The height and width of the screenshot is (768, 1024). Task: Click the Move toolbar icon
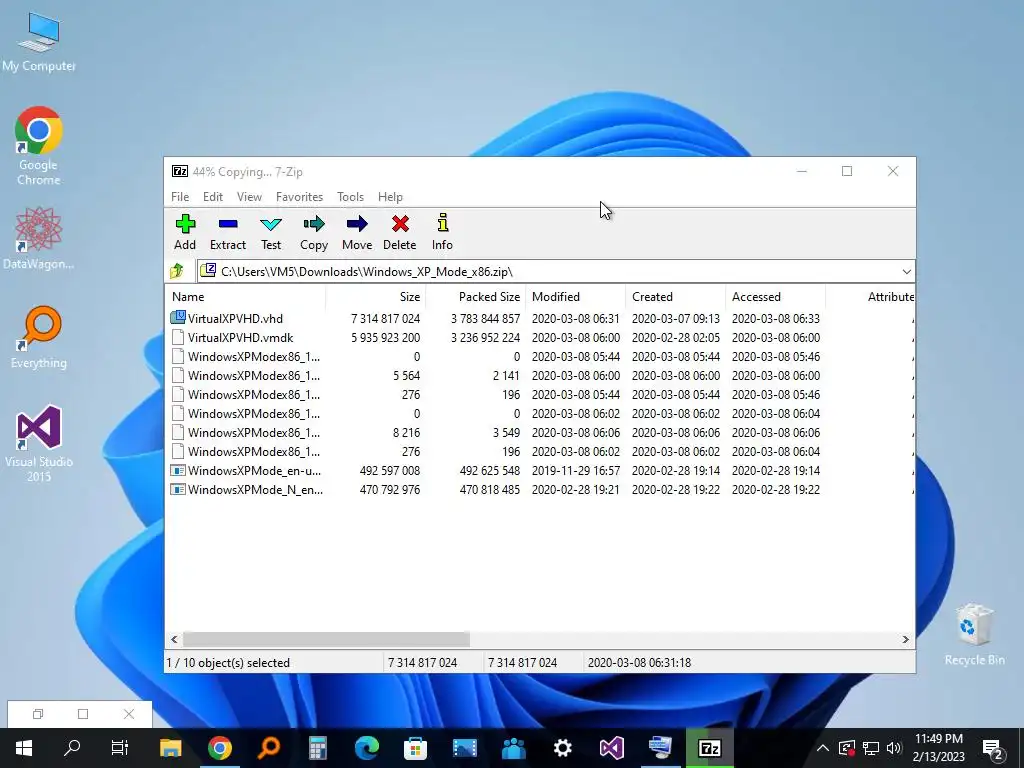[x=357, y=232]
